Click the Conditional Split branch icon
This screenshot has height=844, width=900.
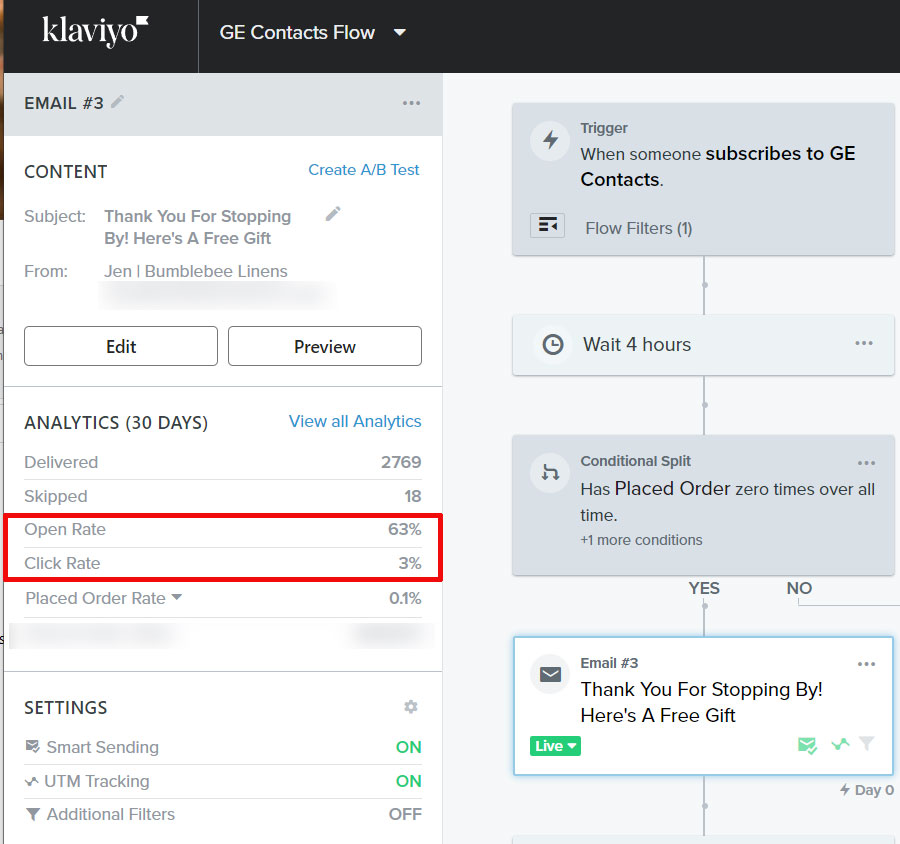pos(550,473)
